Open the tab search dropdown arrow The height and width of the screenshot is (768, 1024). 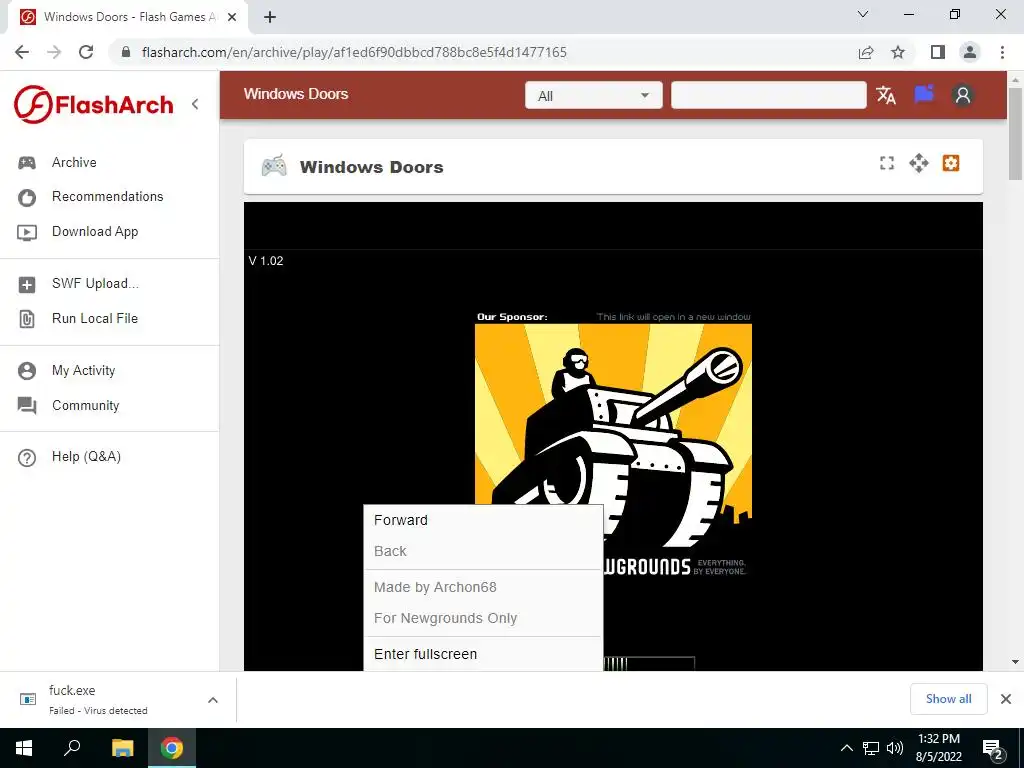coord(863,14)
